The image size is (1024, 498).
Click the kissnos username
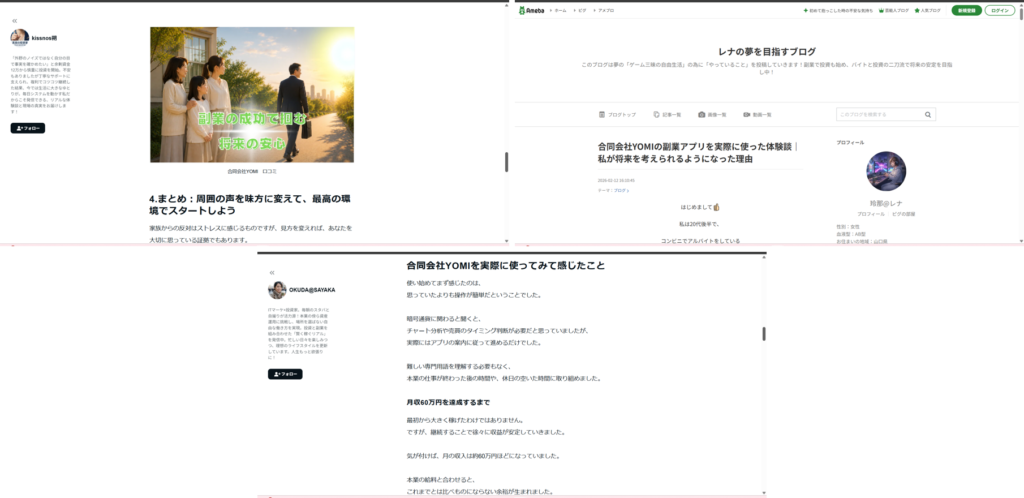pyautogui.click(x=44, y=38)
